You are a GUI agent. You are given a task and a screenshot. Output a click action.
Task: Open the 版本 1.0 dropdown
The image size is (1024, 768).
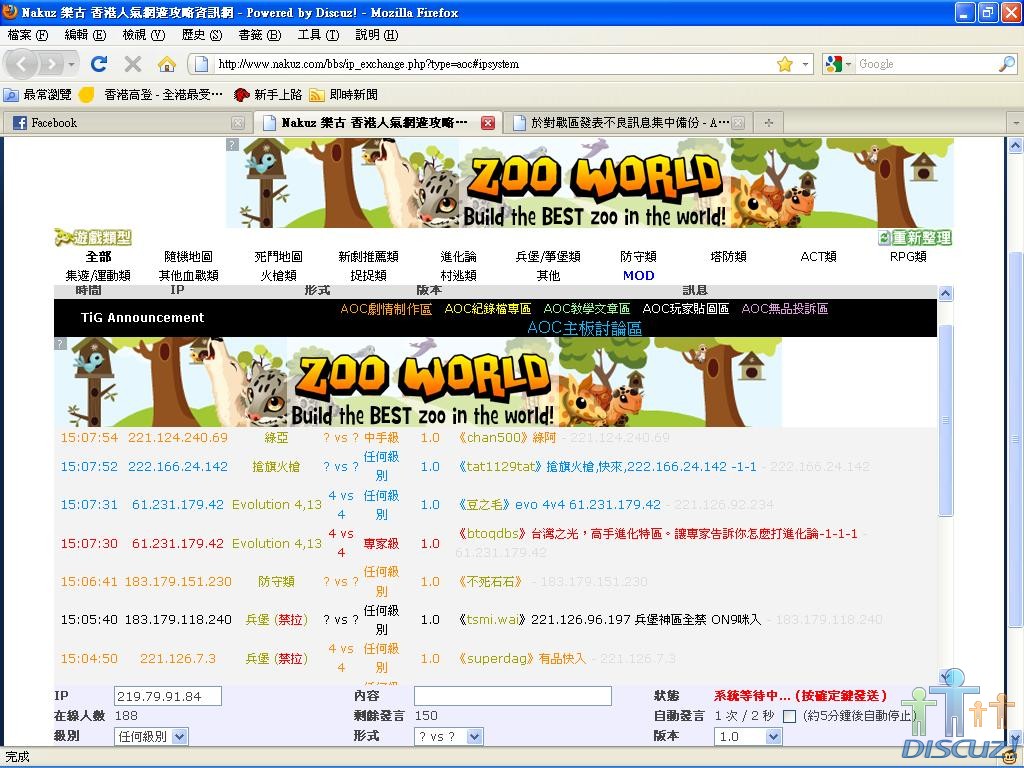[748, 737]
